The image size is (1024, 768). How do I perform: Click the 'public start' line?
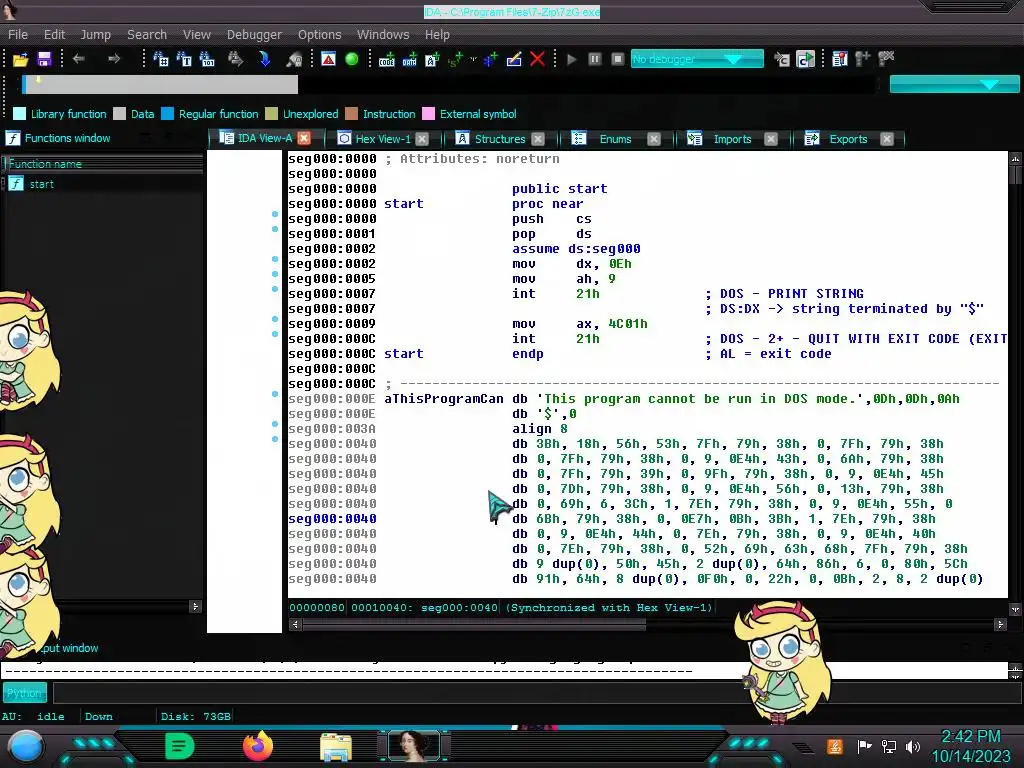point(559,189)
